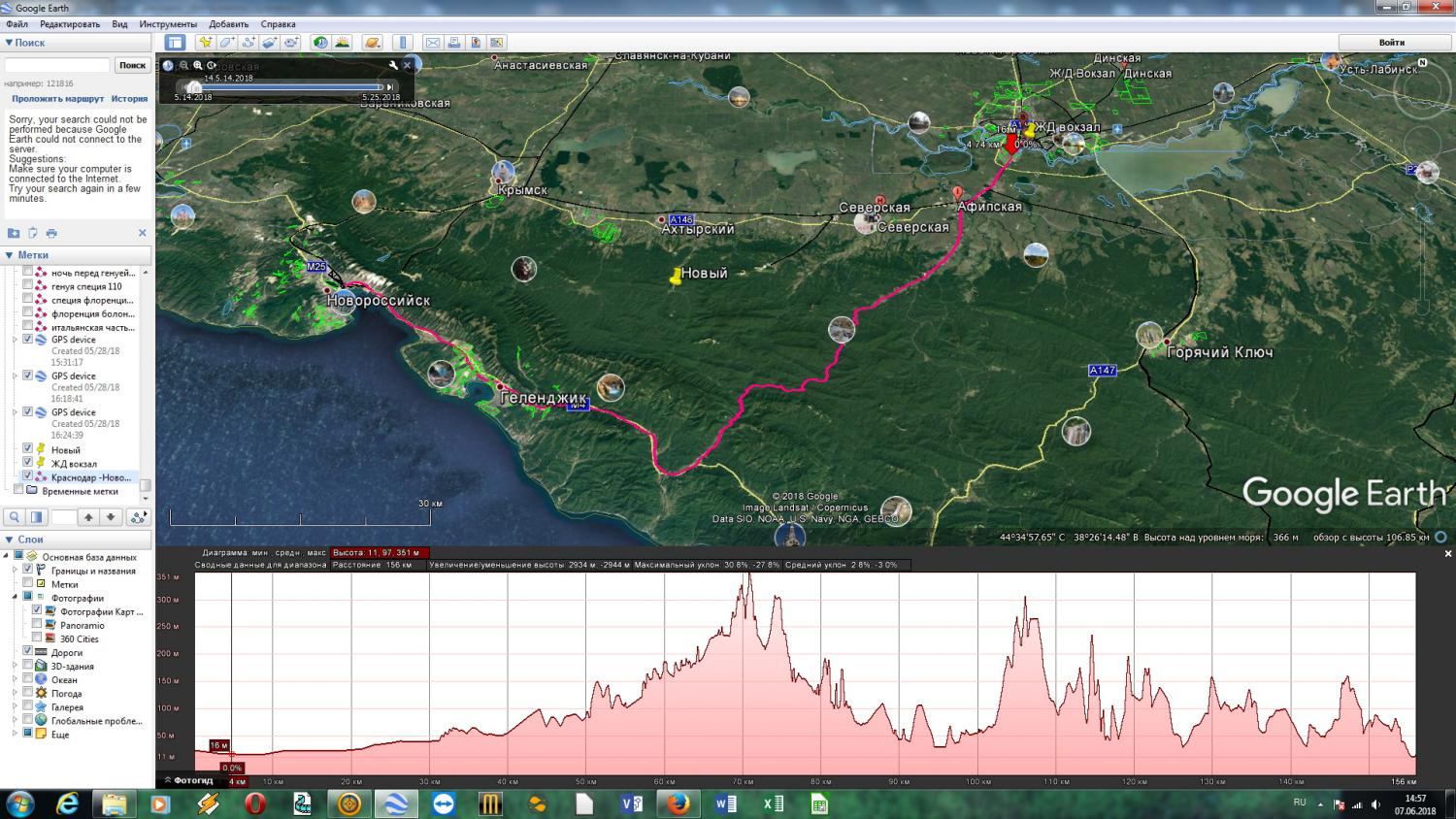1456x819 pixels.
Task: Print the search results list
Action: click(51, 233)
